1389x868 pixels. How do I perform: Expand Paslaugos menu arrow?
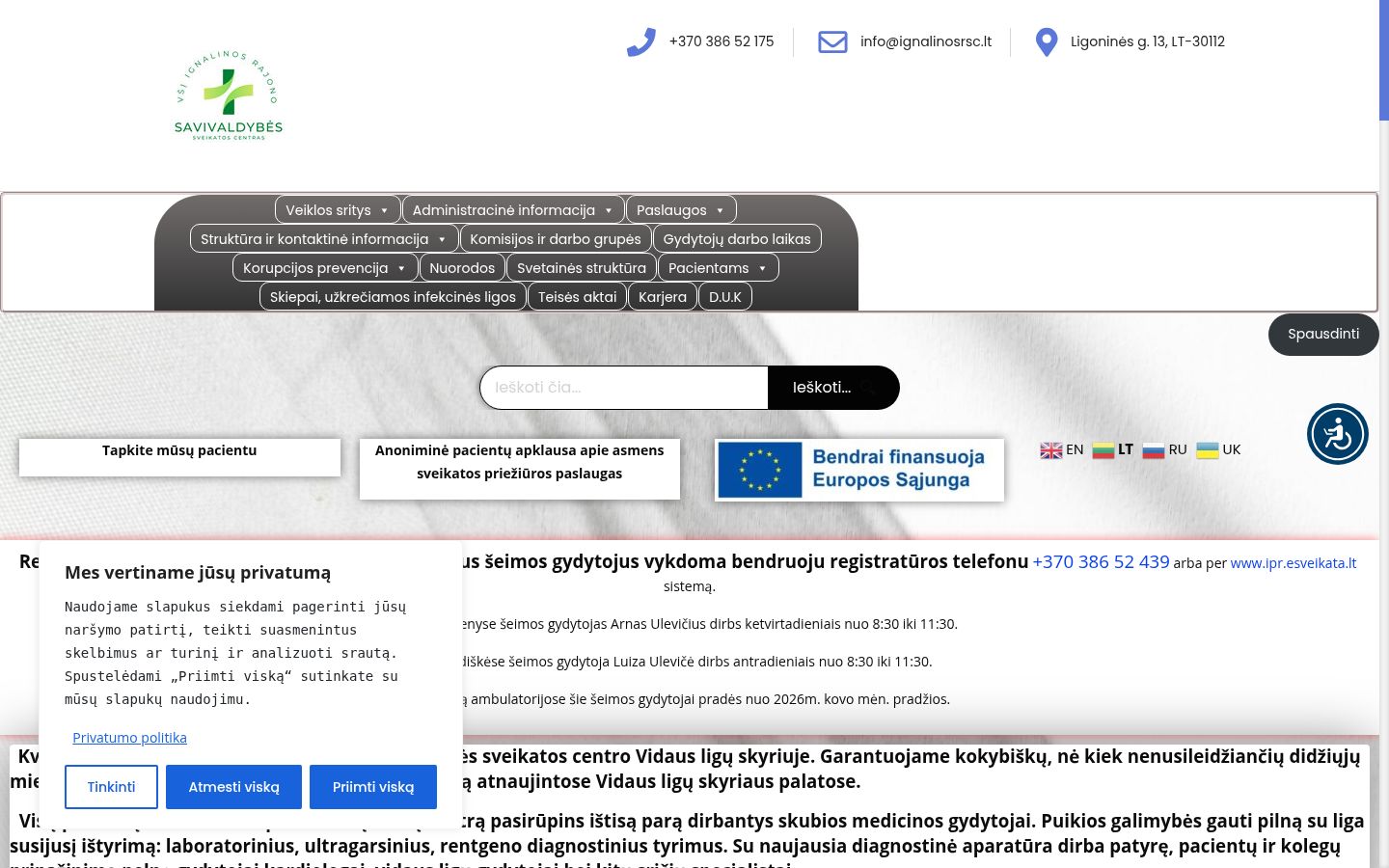click(x=720, y=210)
